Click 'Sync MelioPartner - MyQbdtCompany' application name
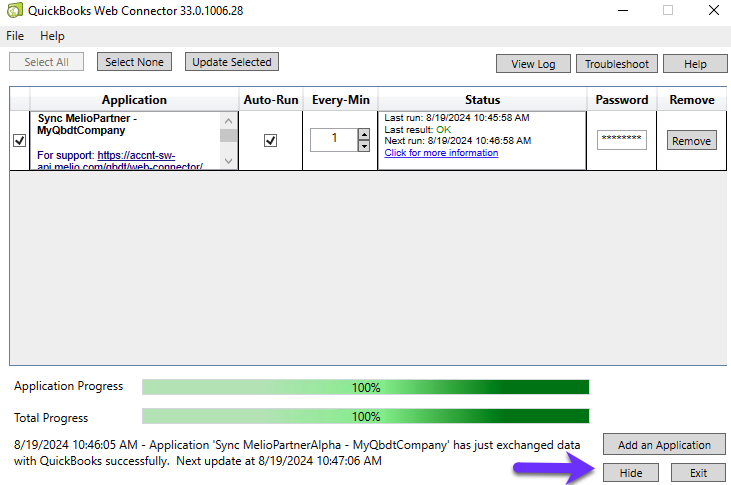 pos(87,124)
